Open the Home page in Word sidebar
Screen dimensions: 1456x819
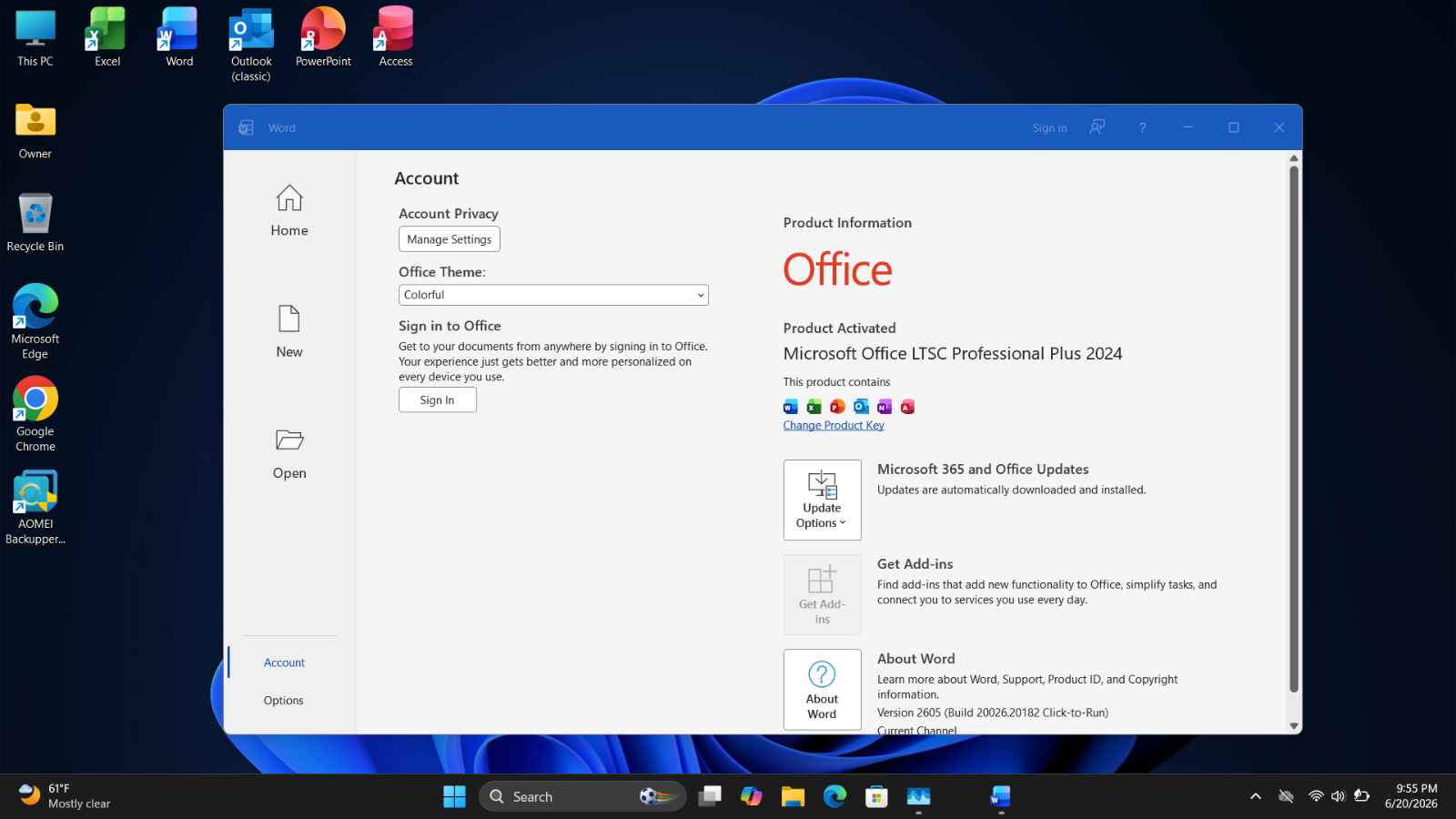(x=289, y=211)
